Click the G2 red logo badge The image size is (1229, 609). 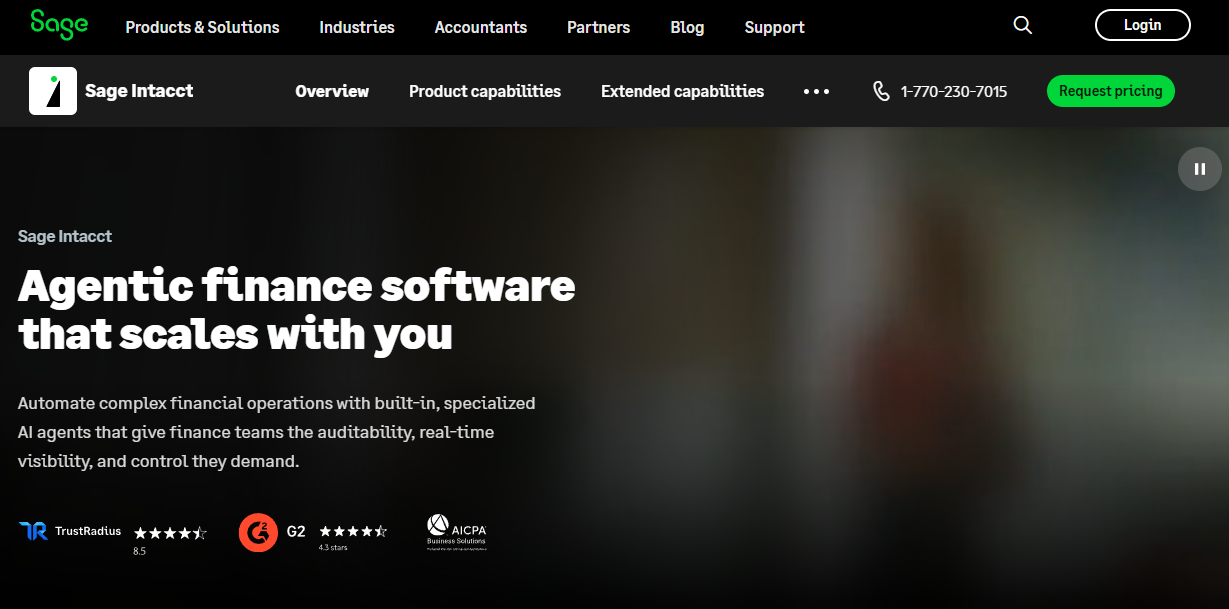point(258,532)
